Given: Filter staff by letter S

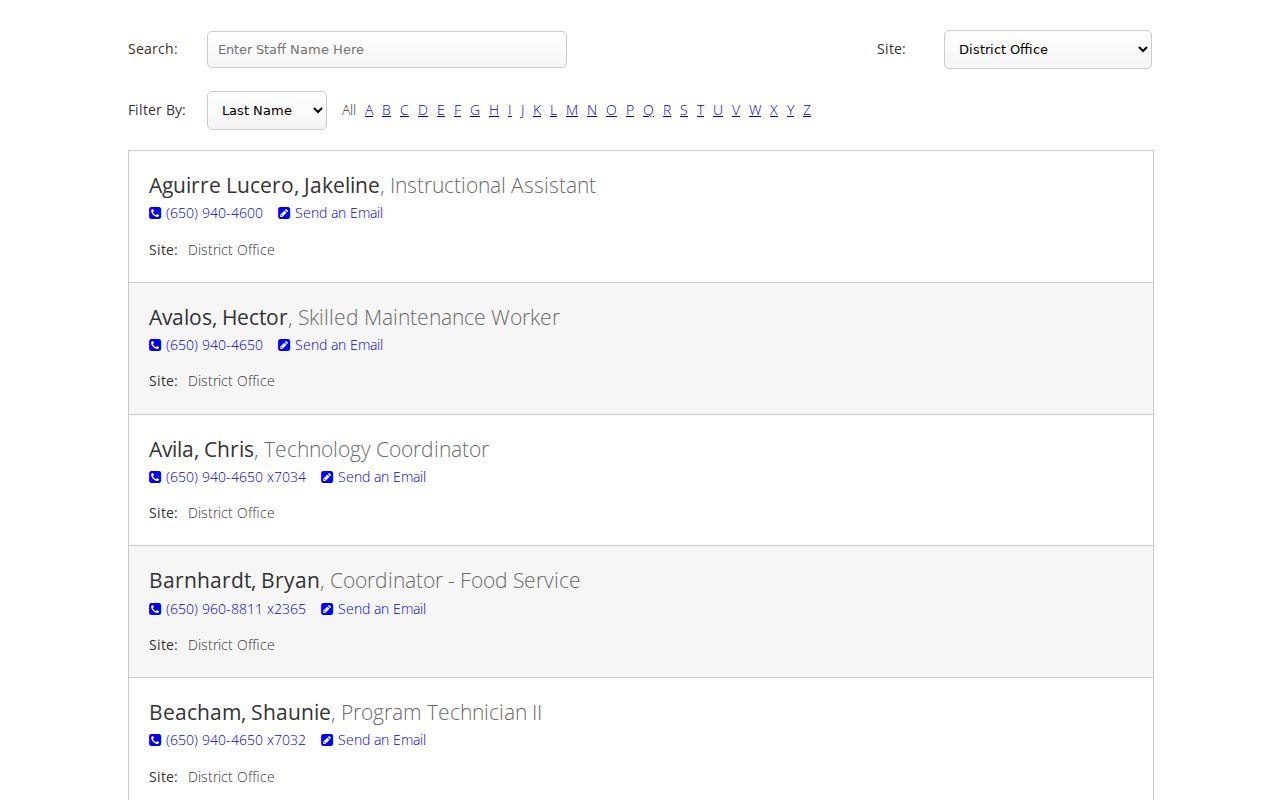Looking at the screenshot, I should [684, 110].
